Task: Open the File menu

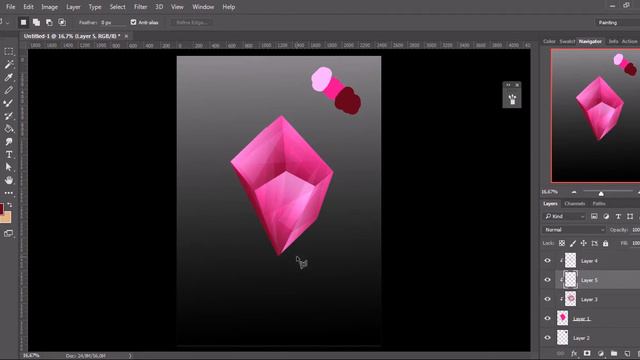Action: pyautogui.click(x=10, y=7)
